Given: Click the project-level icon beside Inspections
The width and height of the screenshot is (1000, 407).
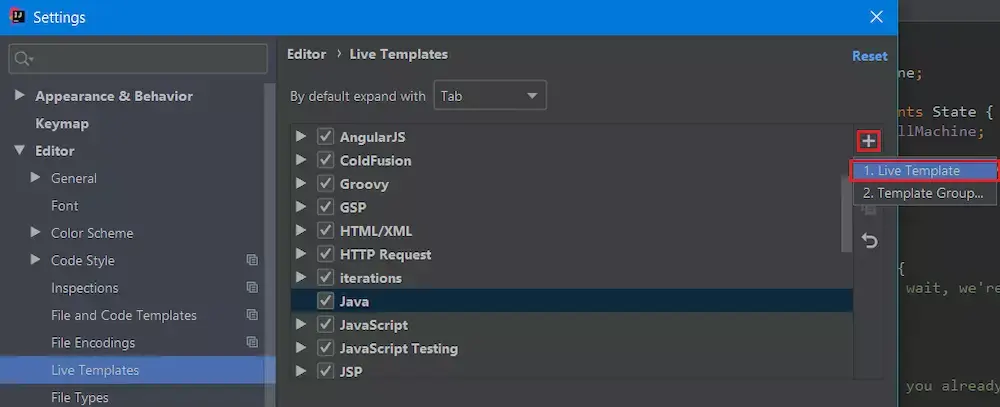Looking at the screenshot, I should [x=252, y=288].
